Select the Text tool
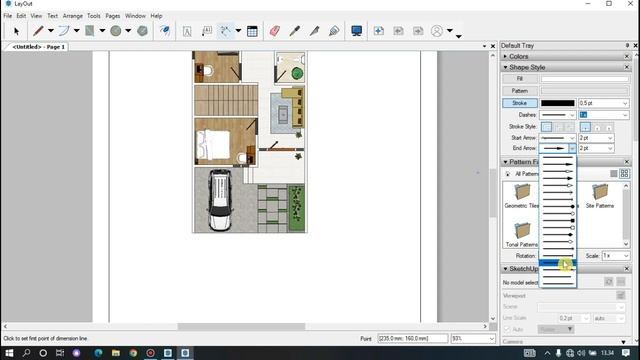This screenshot has width=640, height=360. 187,31
